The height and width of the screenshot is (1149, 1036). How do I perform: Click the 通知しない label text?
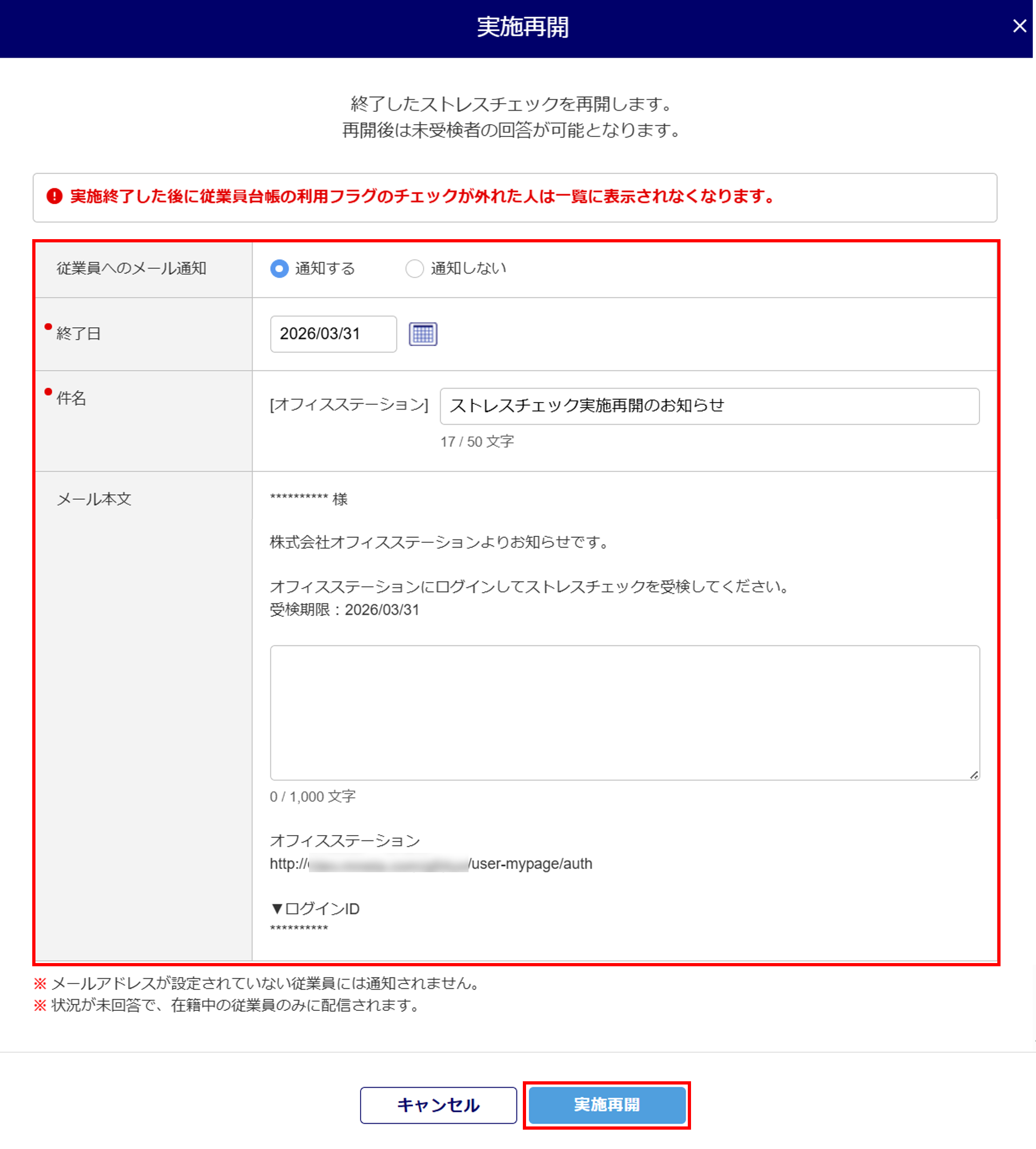(x=468, y=268)
